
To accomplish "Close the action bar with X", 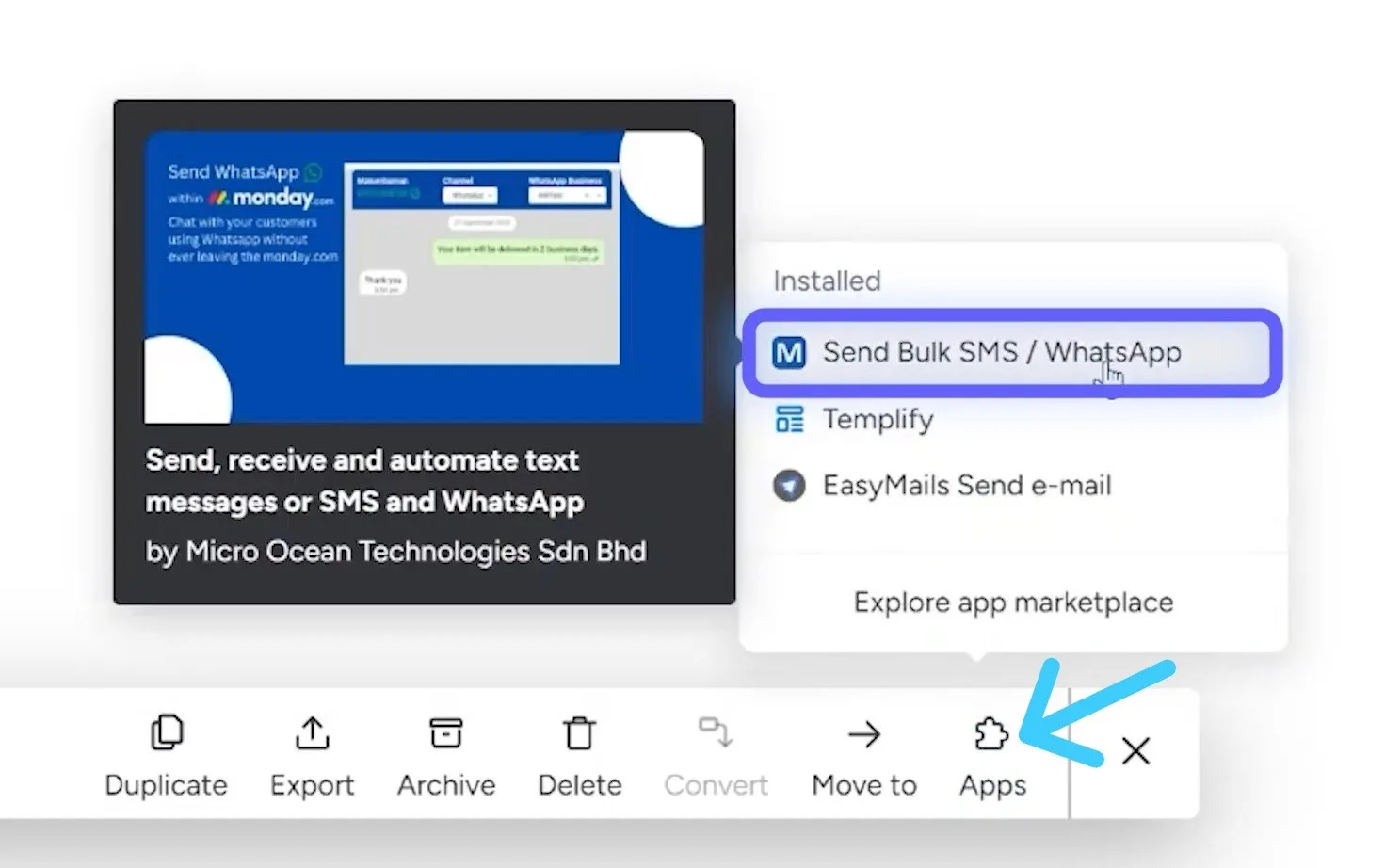I will click(1135, 750).
